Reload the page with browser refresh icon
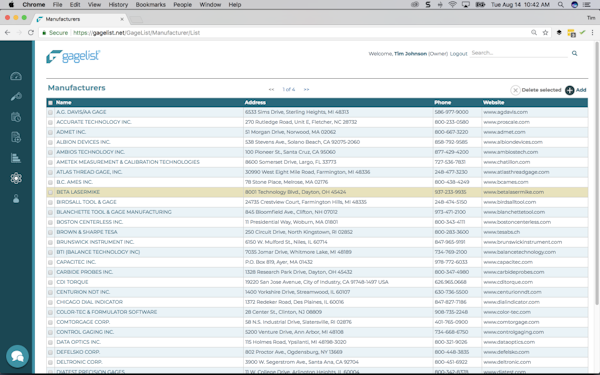The width and height of the screenshot is (600, 375). pos(31,33)
